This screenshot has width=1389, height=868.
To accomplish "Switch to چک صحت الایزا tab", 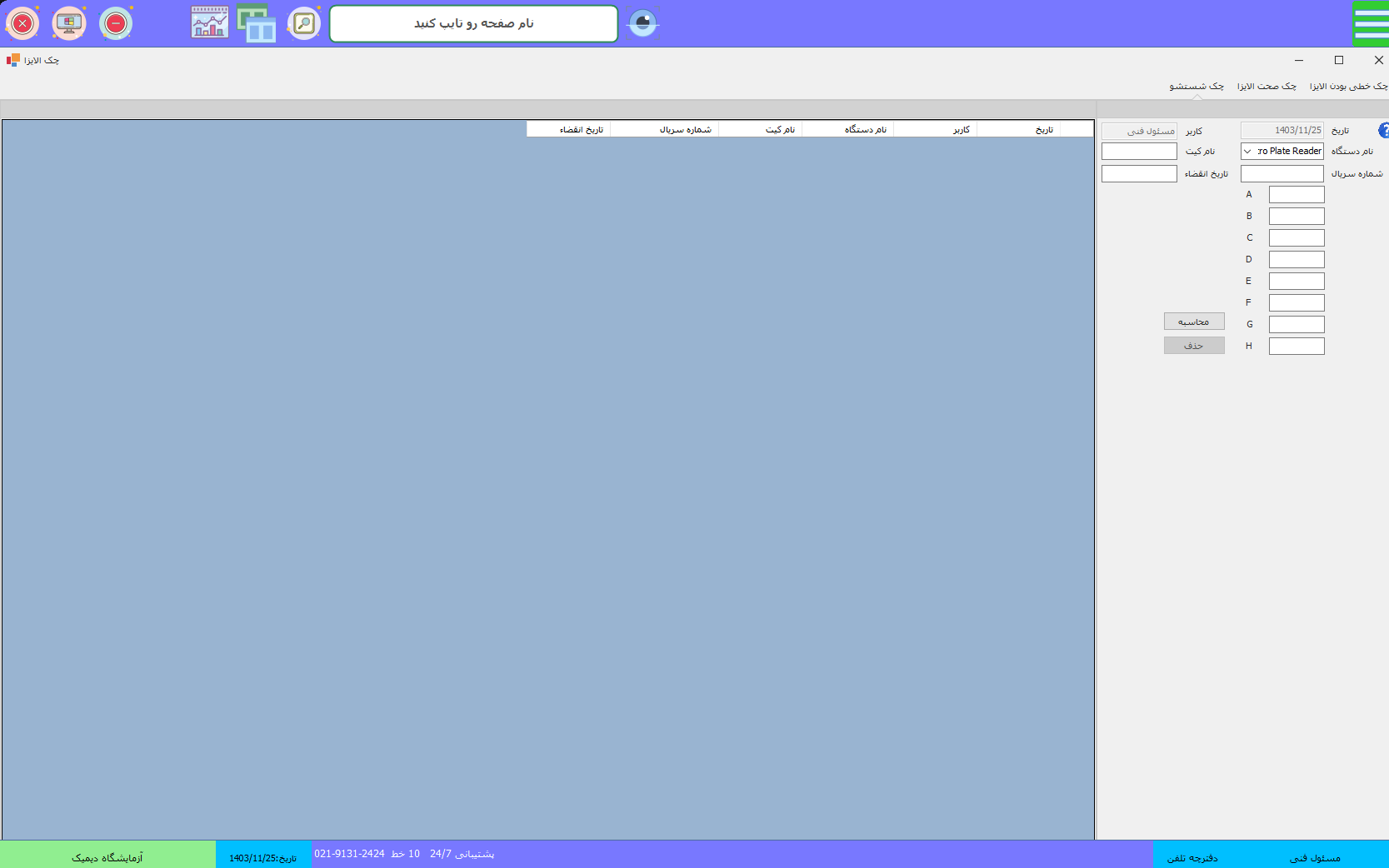I will [x=1267, y=87].
